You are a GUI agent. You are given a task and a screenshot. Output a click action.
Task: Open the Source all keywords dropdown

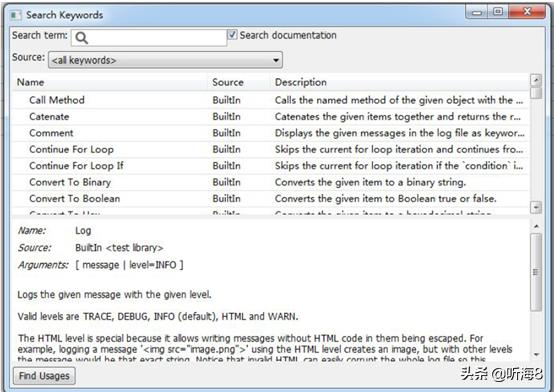[165, 60]
